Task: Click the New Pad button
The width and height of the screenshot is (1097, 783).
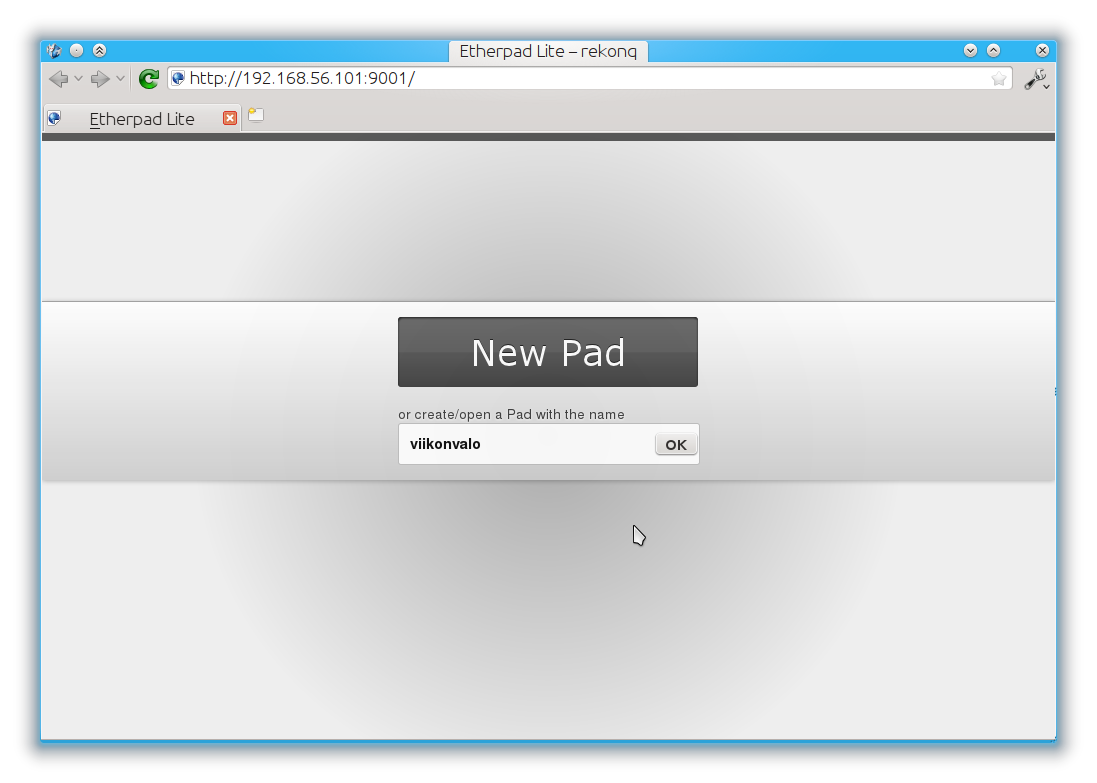Action: [548, 352]
